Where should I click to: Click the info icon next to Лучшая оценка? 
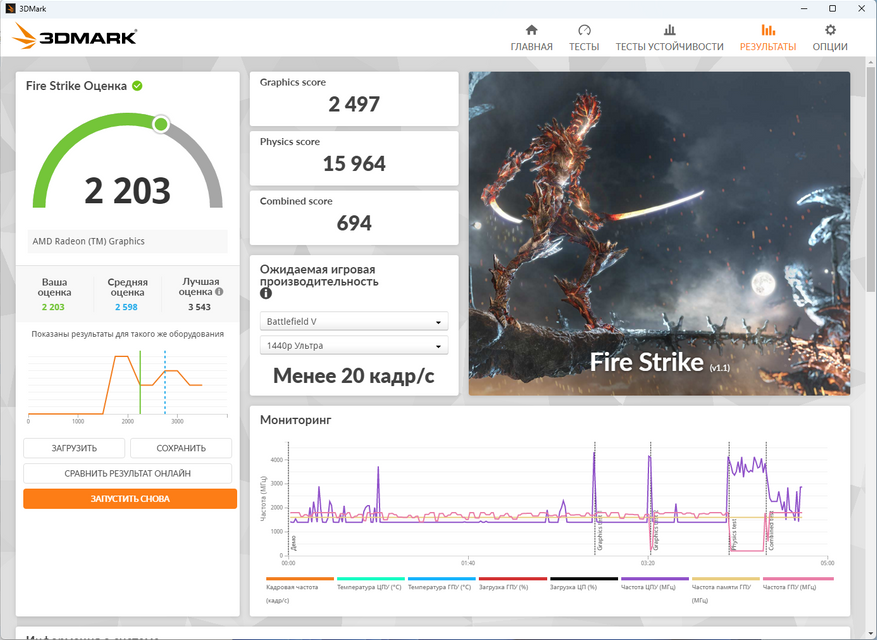(219, 293)
